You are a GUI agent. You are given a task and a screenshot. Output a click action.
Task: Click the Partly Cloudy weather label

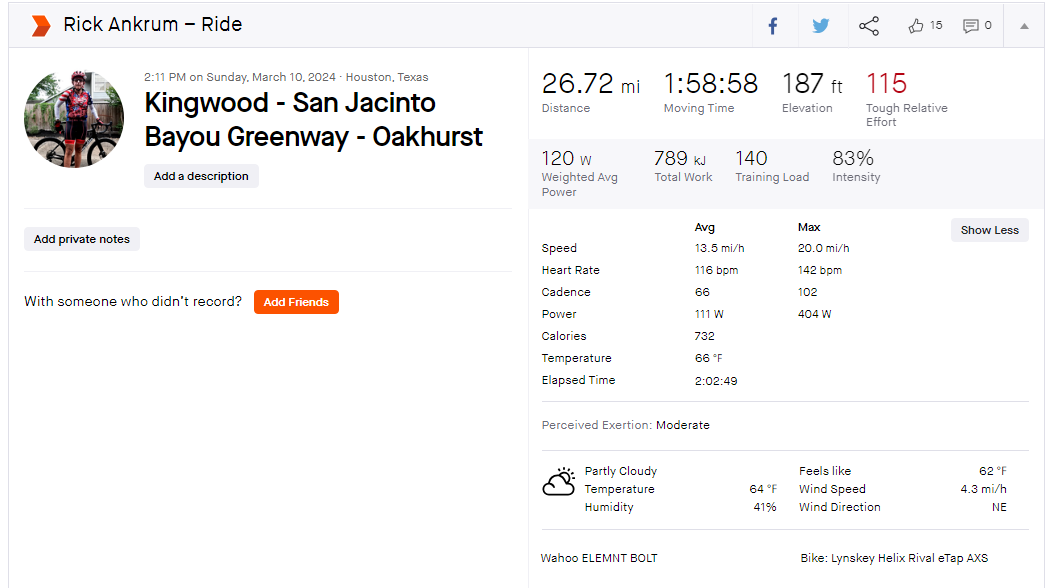coord(621,471)
